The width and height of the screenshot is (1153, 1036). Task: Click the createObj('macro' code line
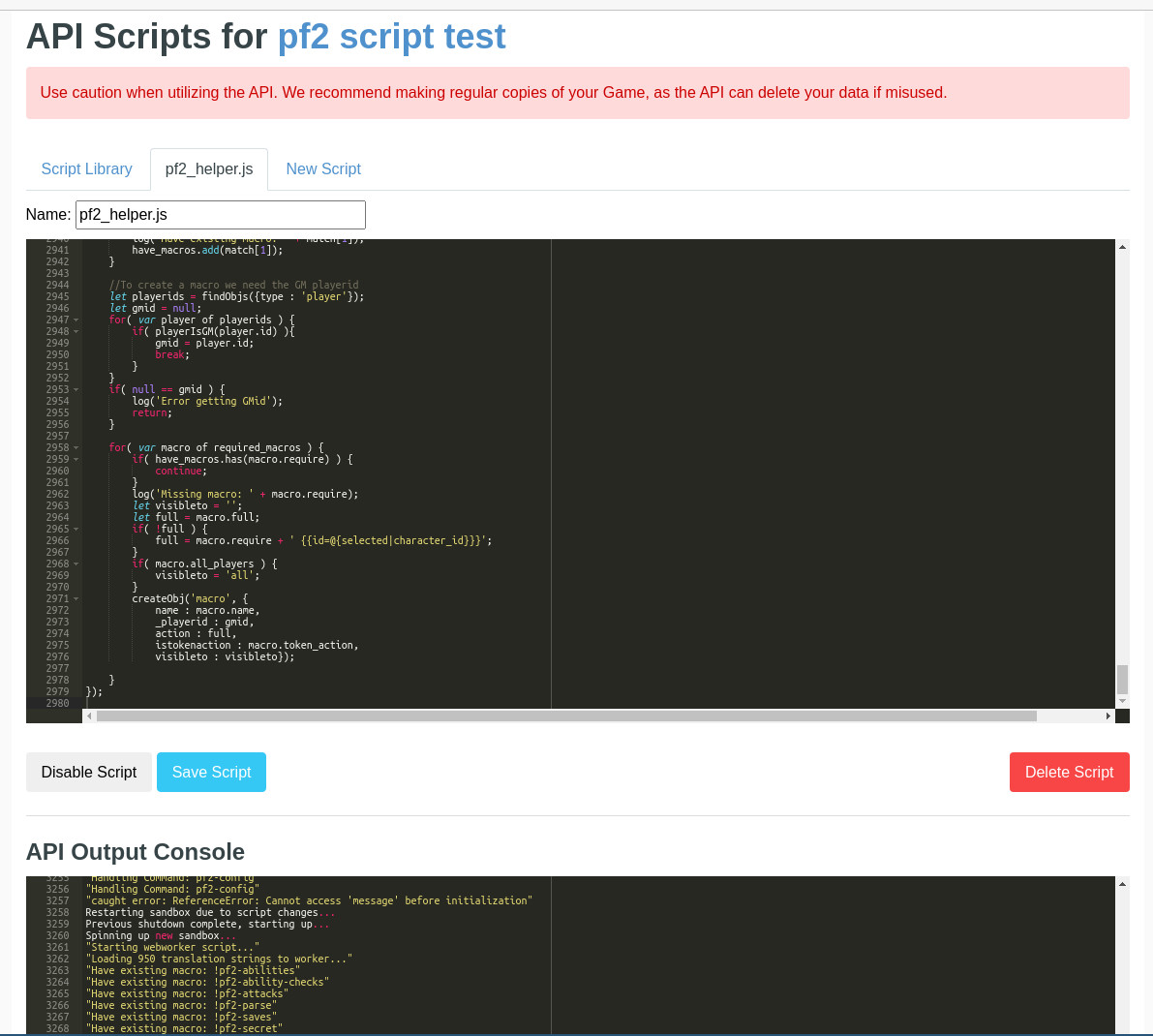click(x=191, y=598)
